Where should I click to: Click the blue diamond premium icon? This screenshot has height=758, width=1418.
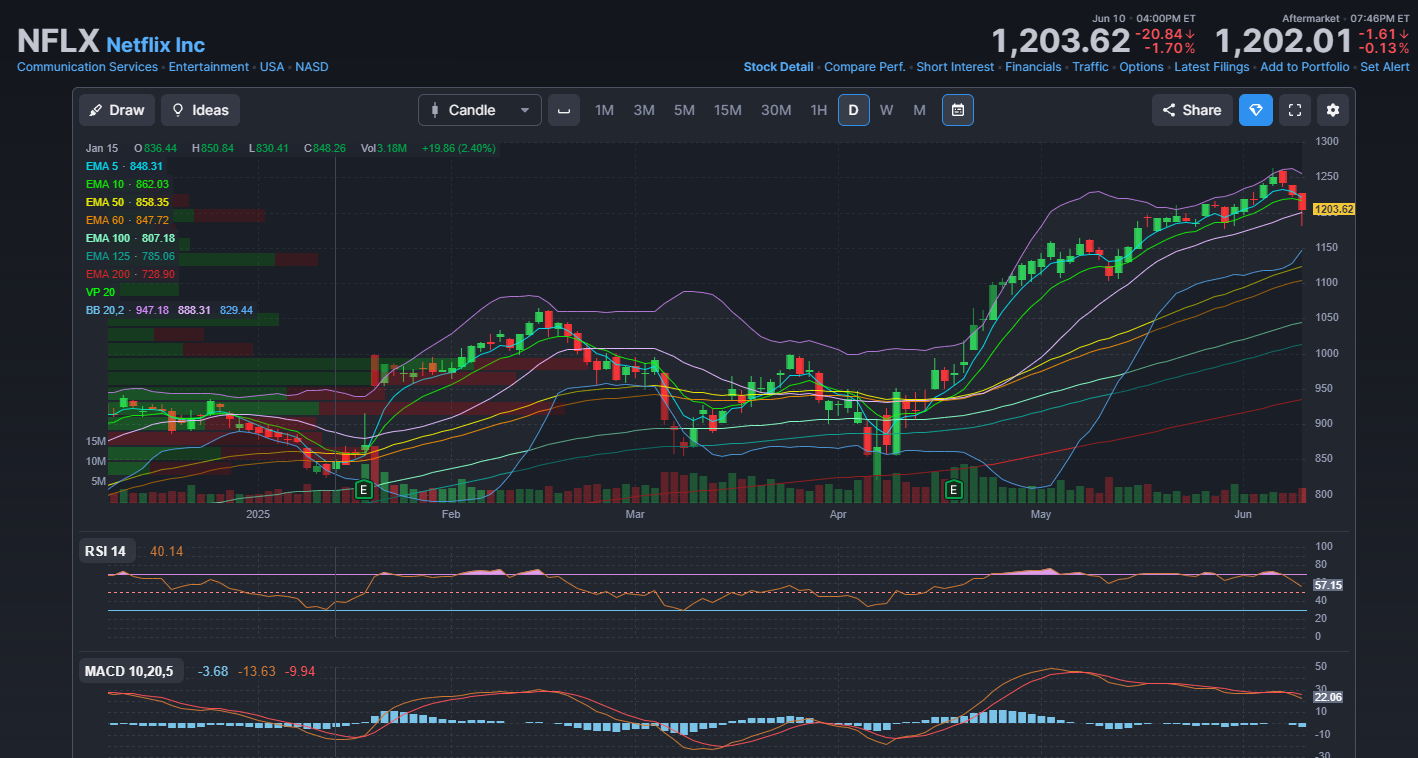tap(1256, 110)
